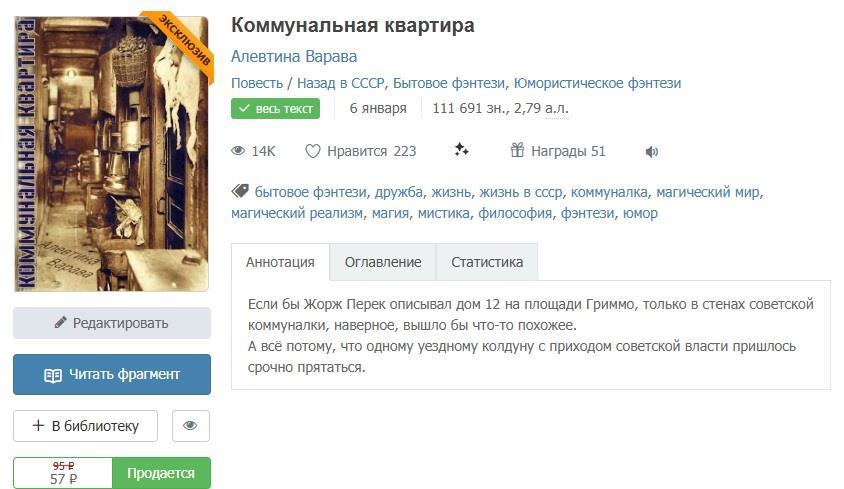This screenshot has width=844, height=489.
Task: Click the heart icon to like the book
Action: tap(313, 151)
